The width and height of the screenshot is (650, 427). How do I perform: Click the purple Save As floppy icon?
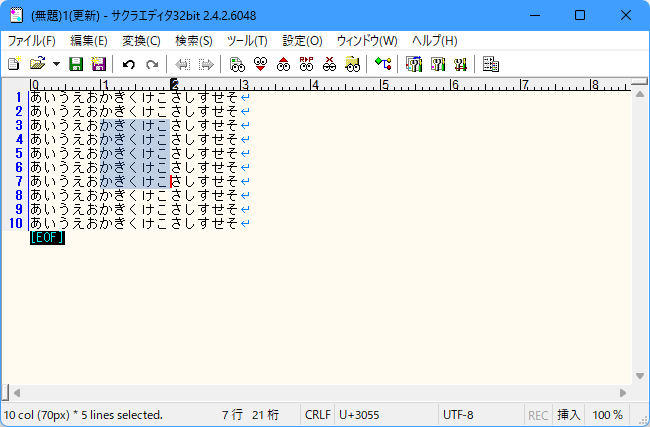click(99, 64)
